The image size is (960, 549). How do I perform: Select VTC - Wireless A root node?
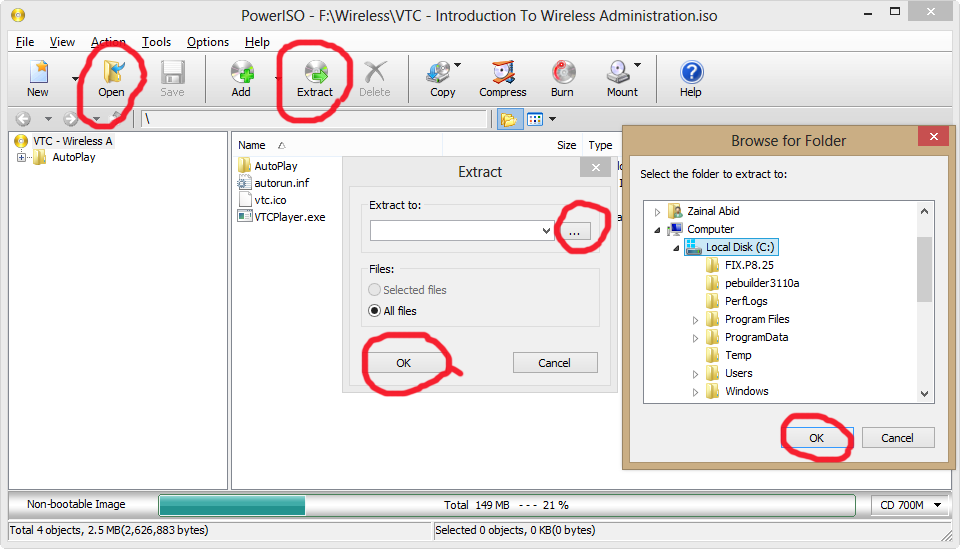click(x=64, y=141)
